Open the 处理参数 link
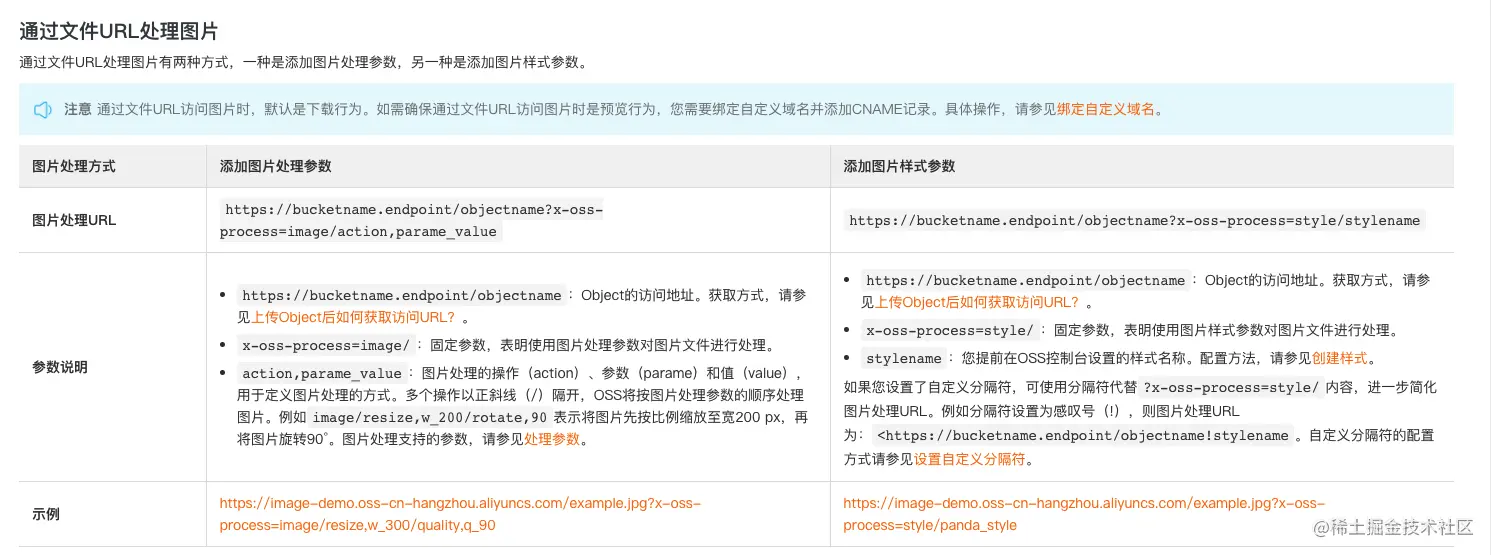Viewport: 1491px width, 555px height. 552,439
